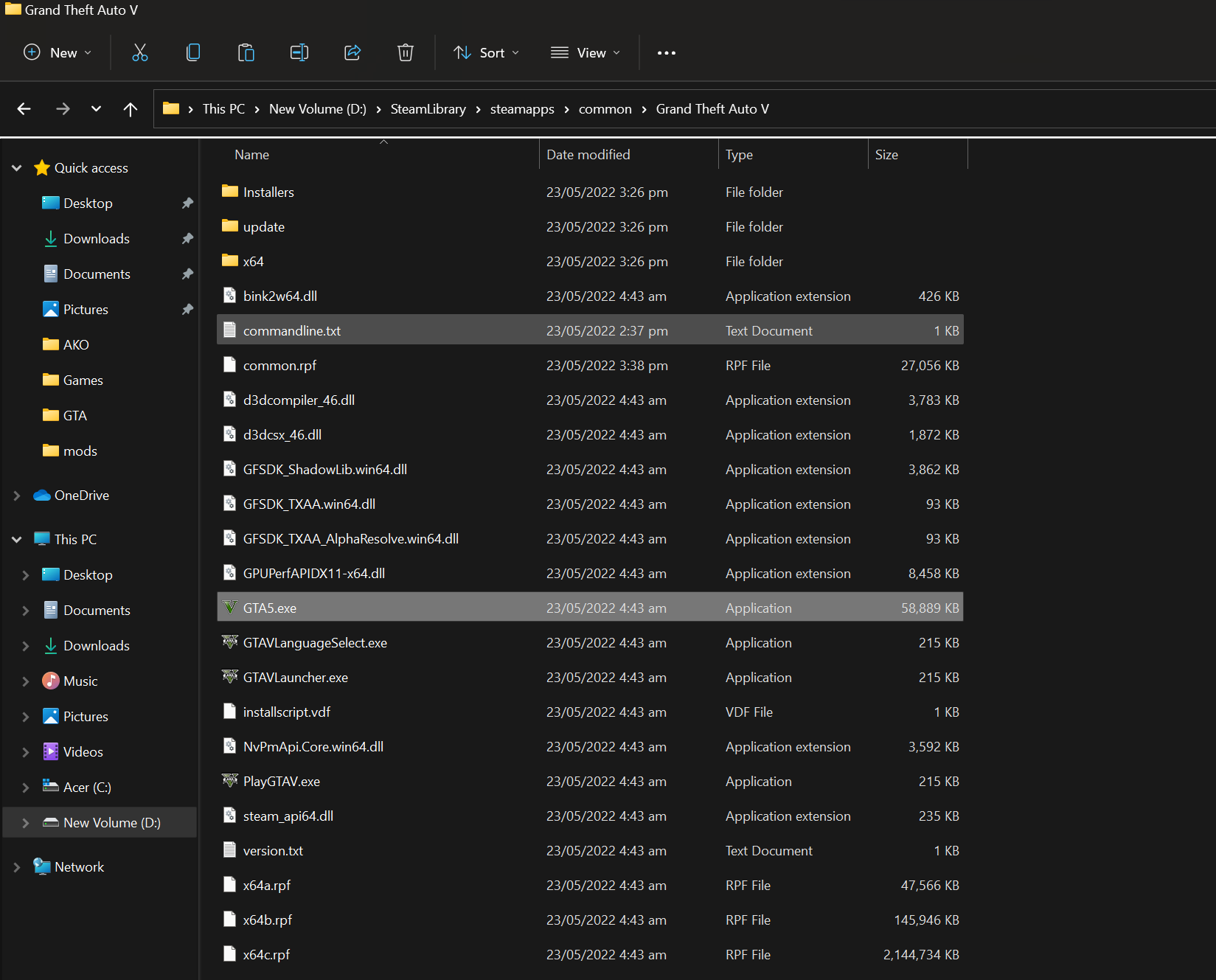Viewport: 1216px width, 980px height.
Task: Click This PC in the address bar
Action: point(223,109)
